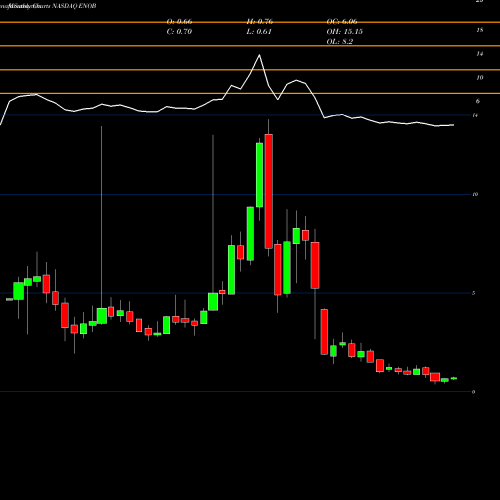This screenshot has height=500, width=500.
Task: Click the low value L: 0.61
Action: 259,32
